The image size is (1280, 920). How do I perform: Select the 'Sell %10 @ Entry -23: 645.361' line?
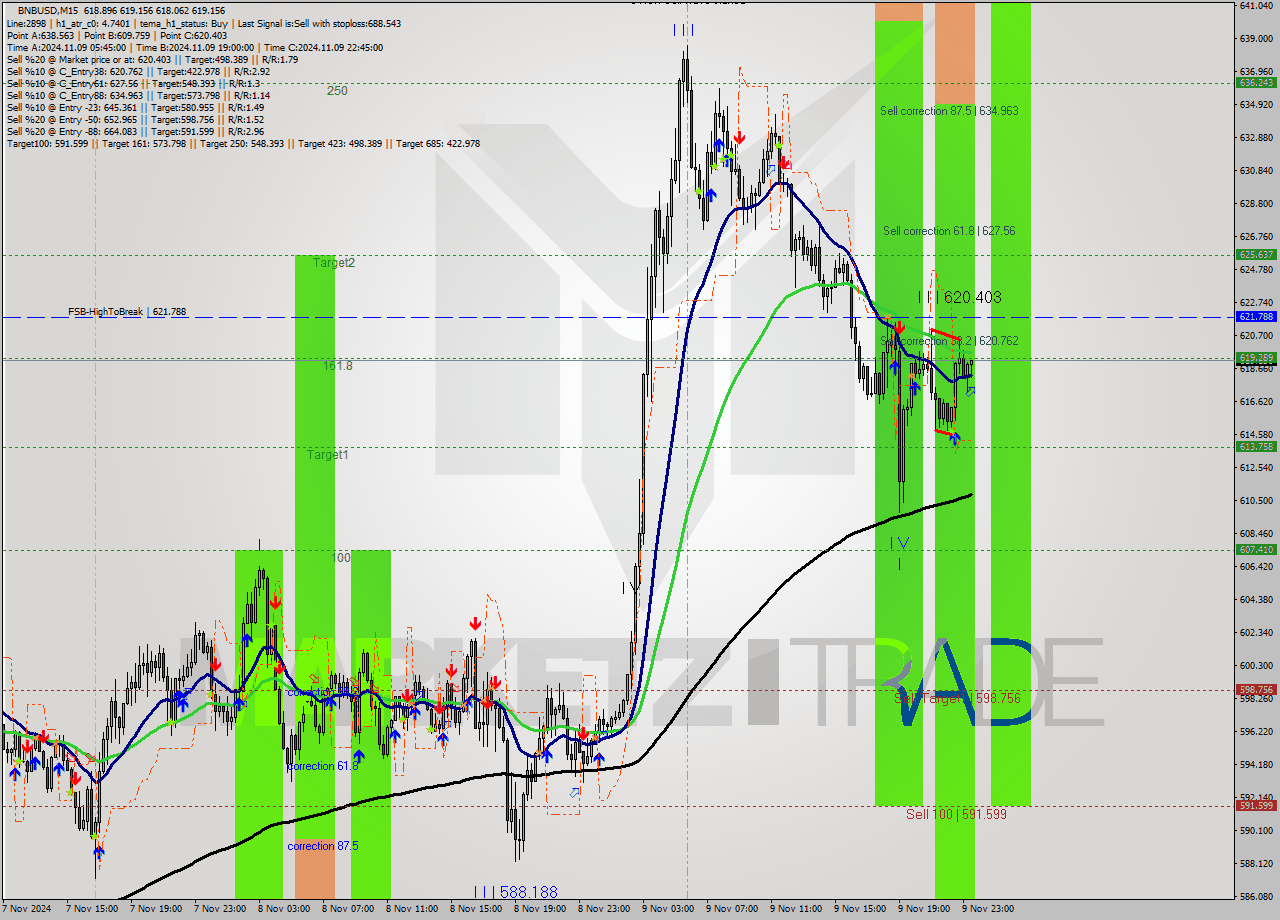coord(135,107)
